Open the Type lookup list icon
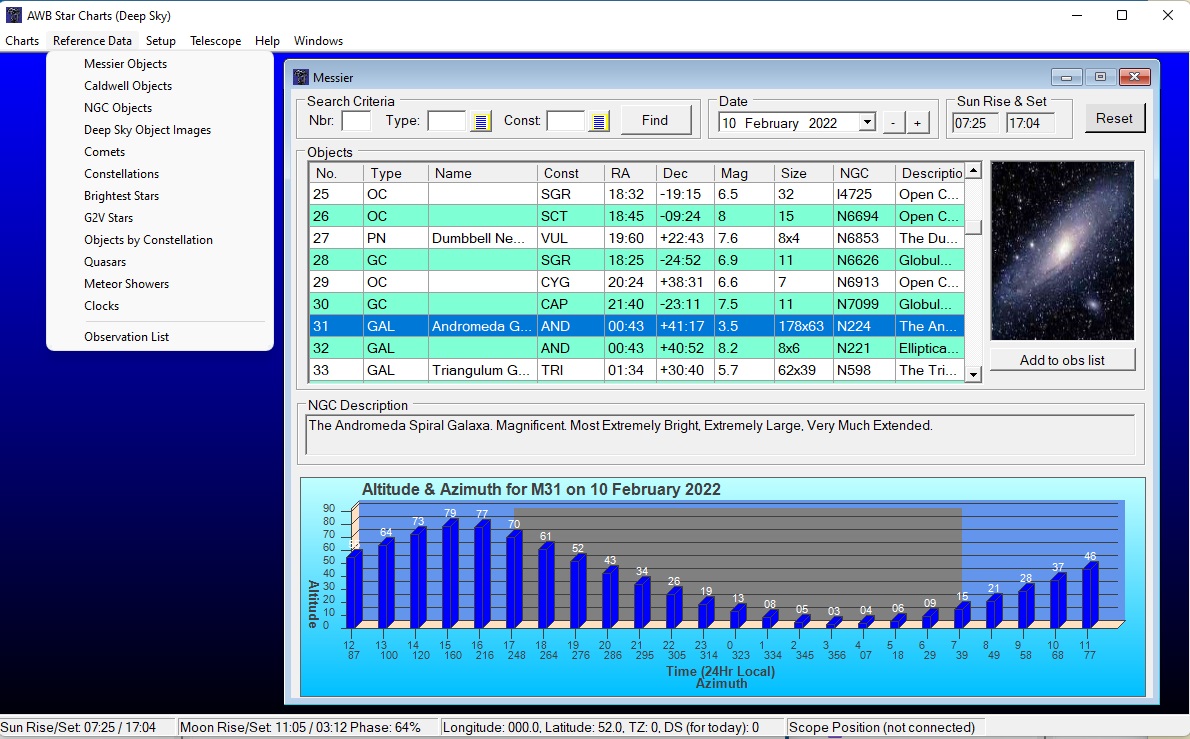 click(x=481, y=122)
